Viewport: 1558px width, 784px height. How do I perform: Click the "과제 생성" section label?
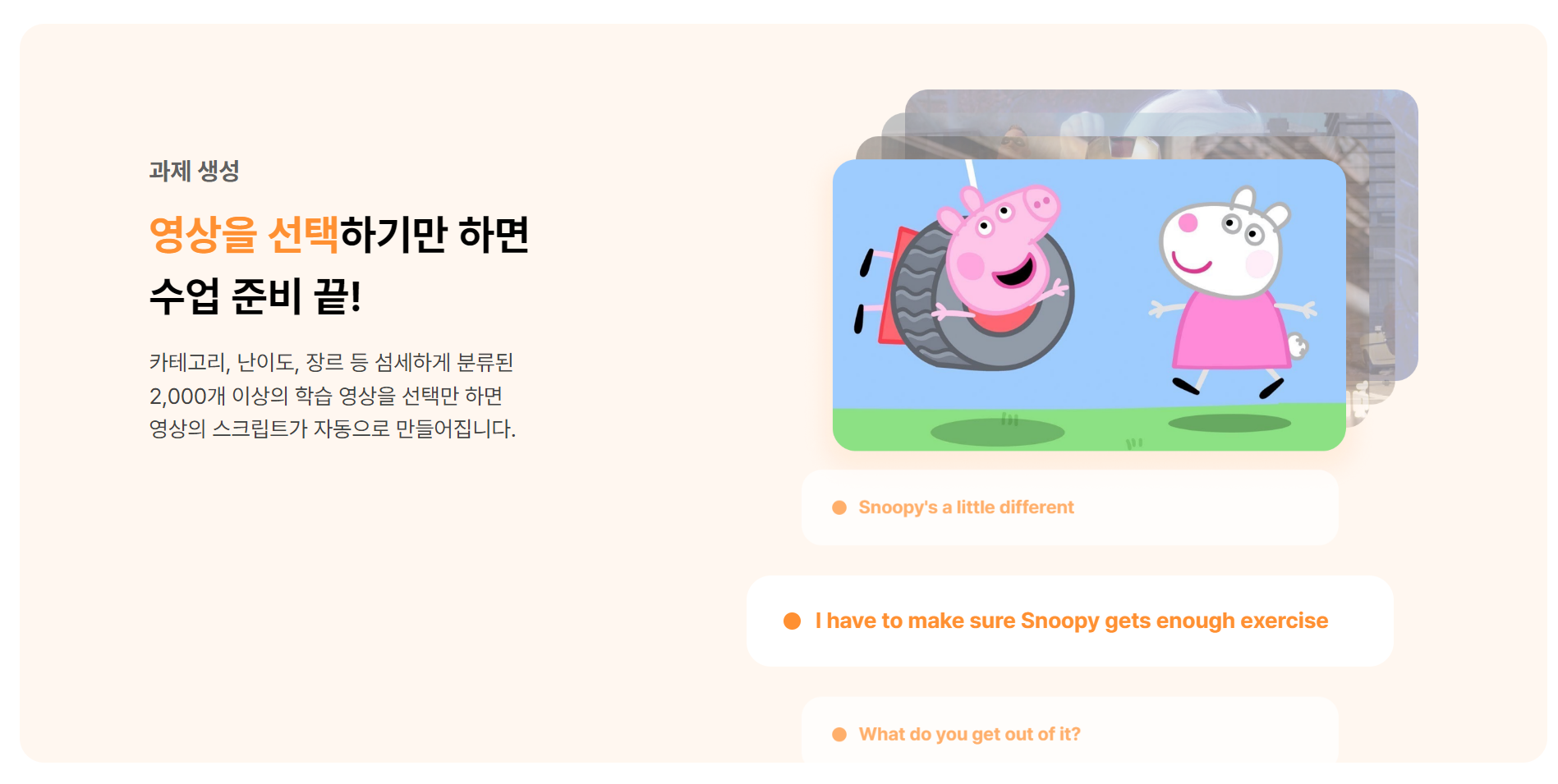(x=195, y=171)
